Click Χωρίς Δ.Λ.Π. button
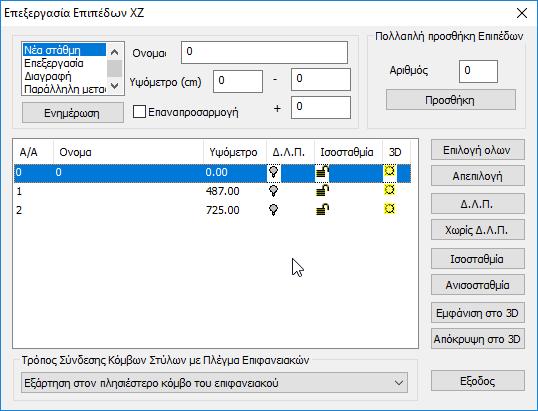538x411 pixels. 478,230
